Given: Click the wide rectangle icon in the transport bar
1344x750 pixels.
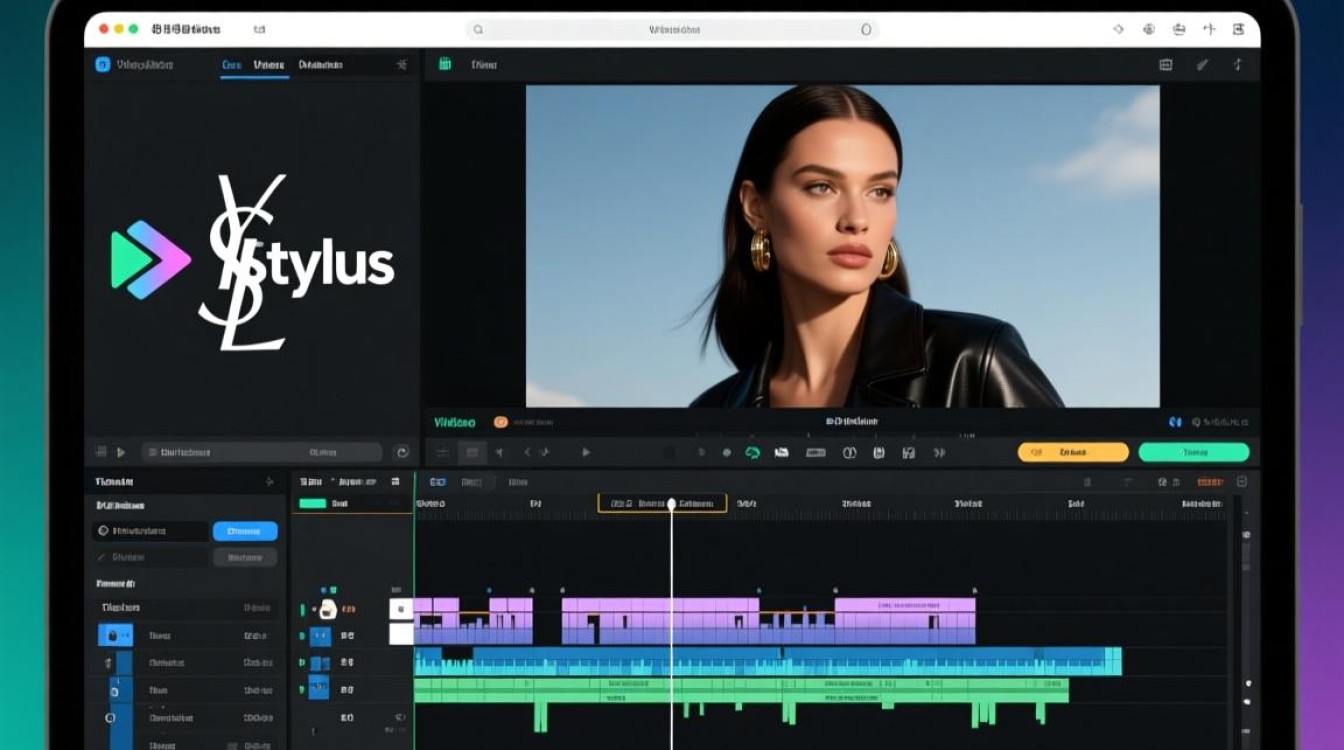Looking at the screenshot, I should click(815, 453).
